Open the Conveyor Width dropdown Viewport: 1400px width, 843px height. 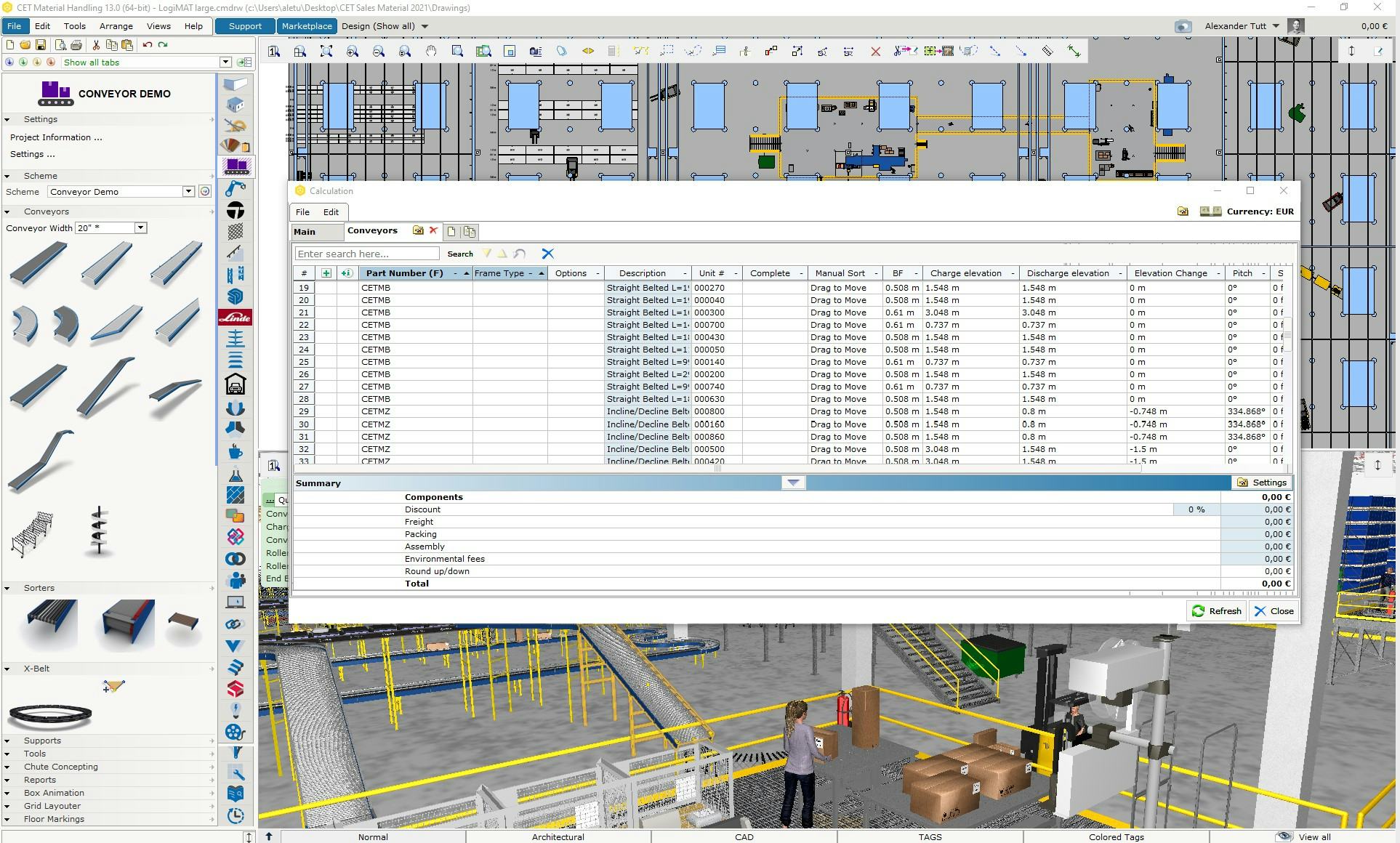click(140, 227)
